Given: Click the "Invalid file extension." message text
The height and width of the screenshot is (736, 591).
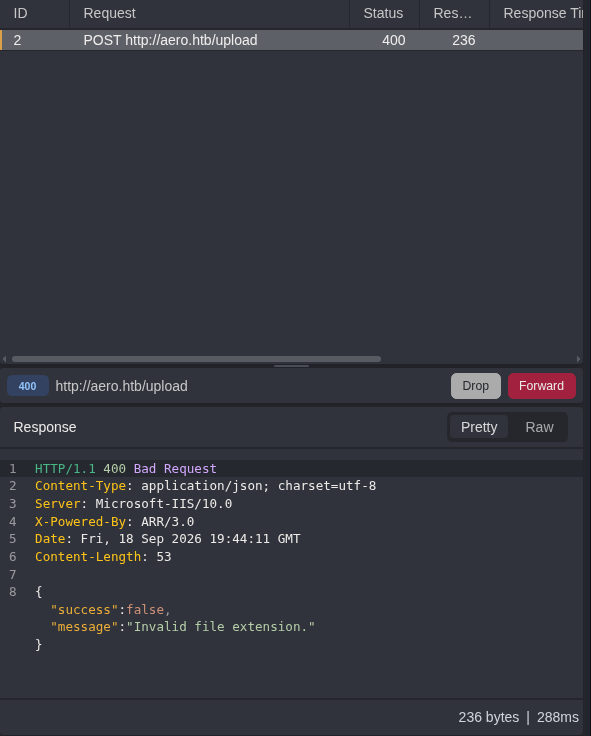Looking at the screenshot, I should (221, 627).
